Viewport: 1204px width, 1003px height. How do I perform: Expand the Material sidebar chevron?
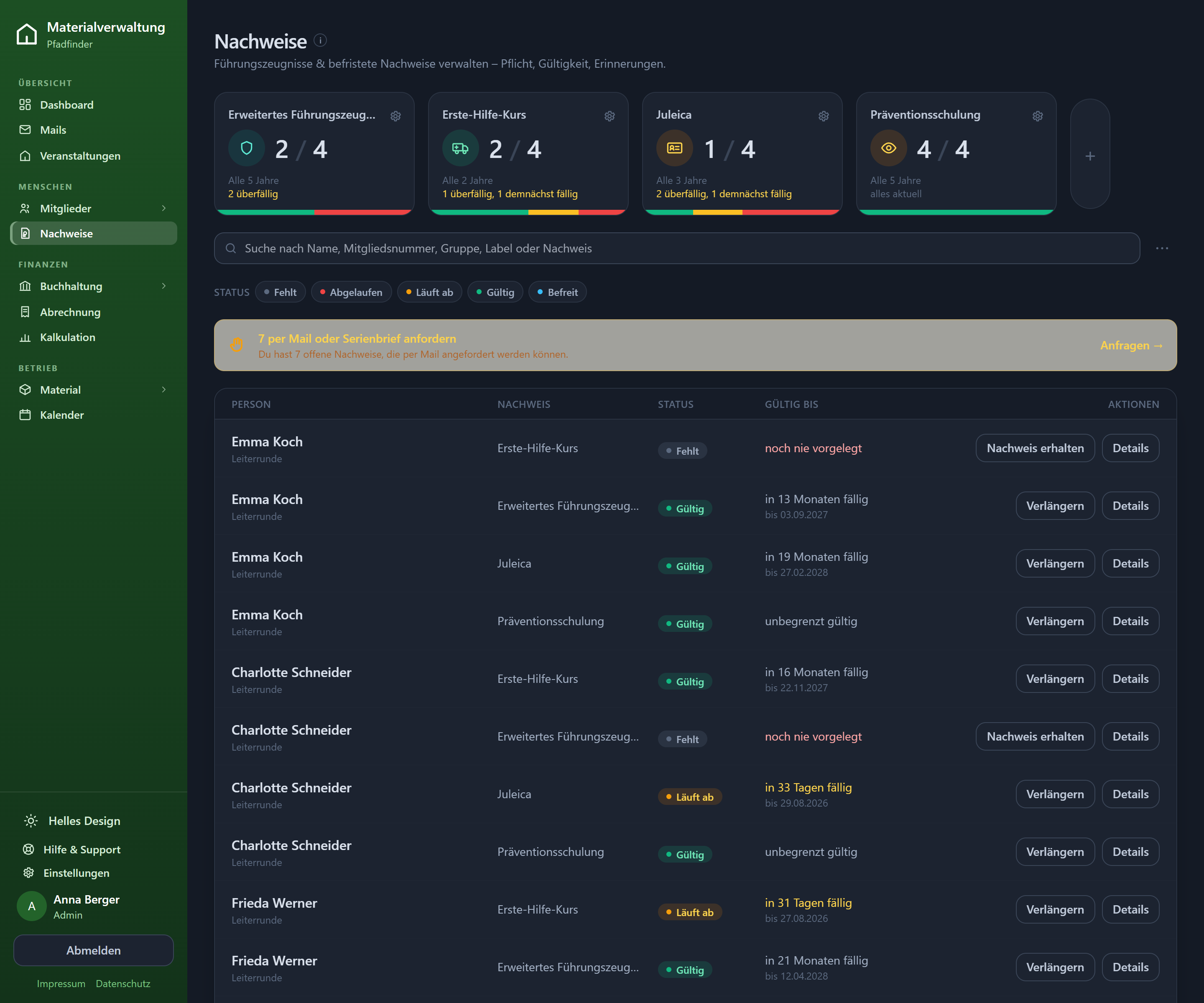pyautogui.click(x=164, y=390)
